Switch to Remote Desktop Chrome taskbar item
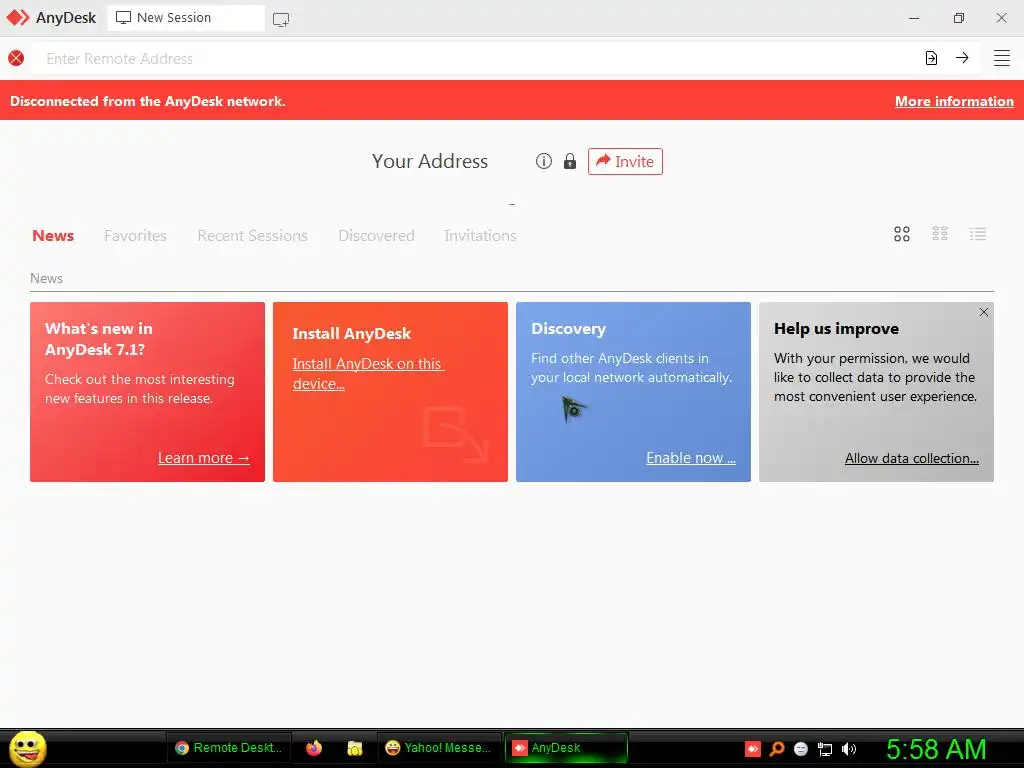Viewport: 1024px width, 768px height. tap(229, 748)
